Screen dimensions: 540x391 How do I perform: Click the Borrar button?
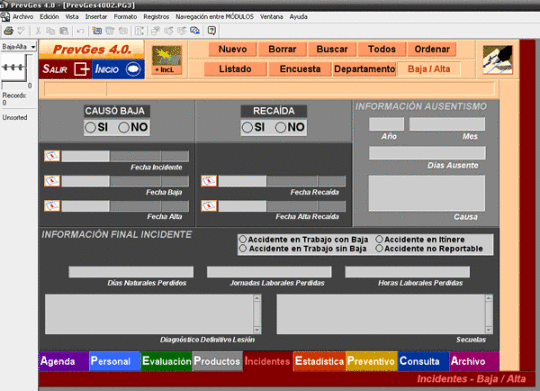[x=282, y=49]
